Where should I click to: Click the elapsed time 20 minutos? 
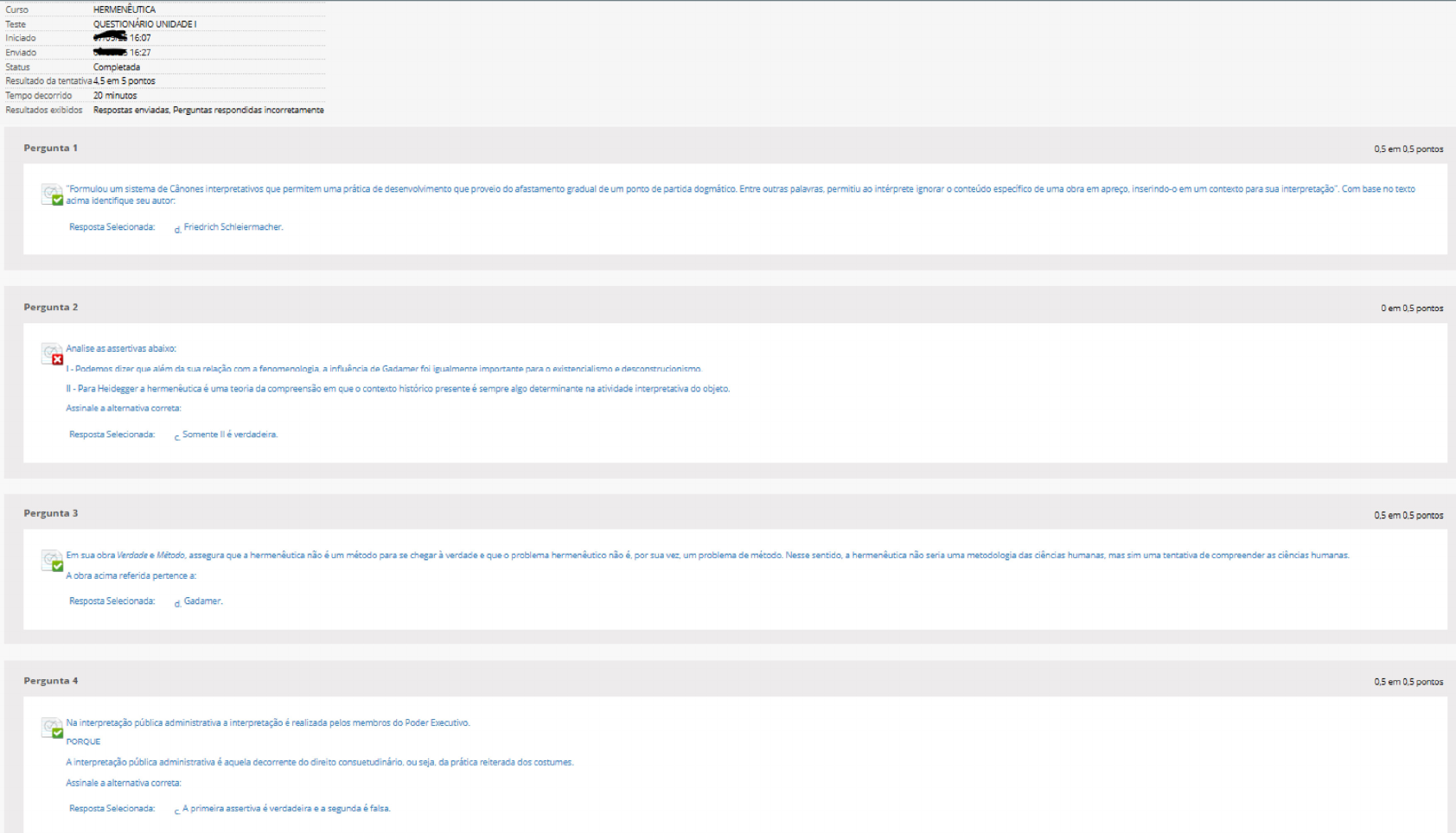point(115,96)
